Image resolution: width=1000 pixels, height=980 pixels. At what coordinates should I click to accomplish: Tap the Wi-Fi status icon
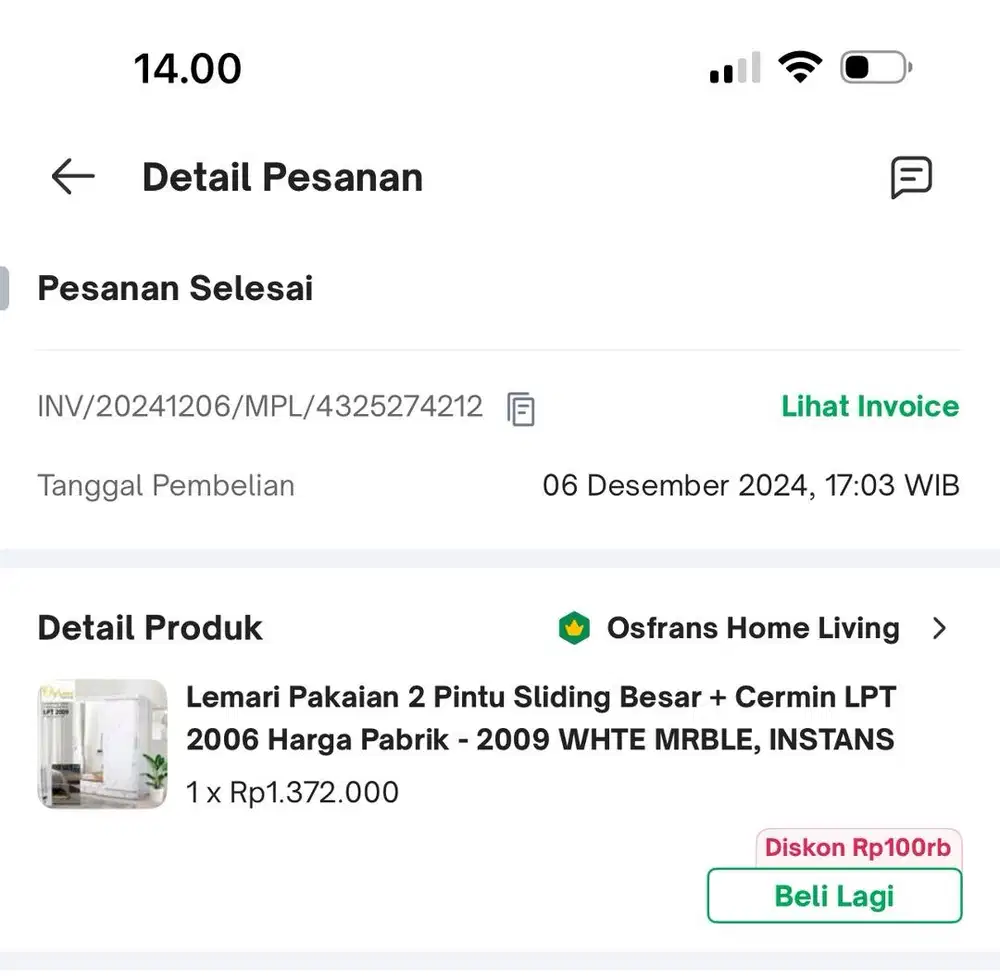pos(799,68)
